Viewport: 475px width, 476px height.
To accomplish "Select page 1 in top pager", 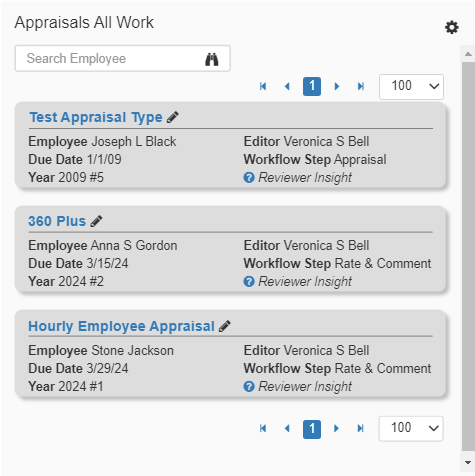I will 312,86.
